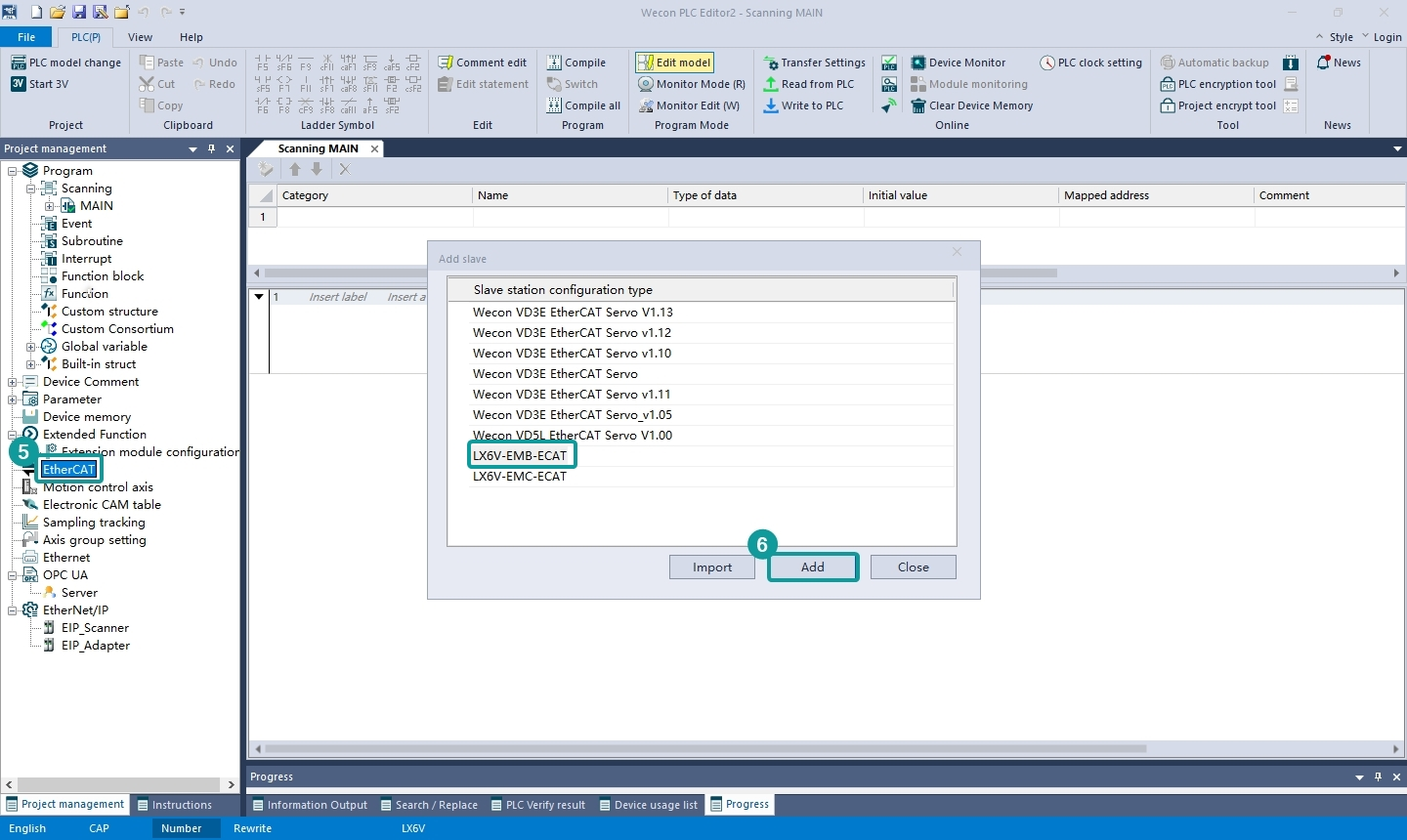Switch to Monitor Mode (R)
The image size is (1407, 840).
coord(692,84)
